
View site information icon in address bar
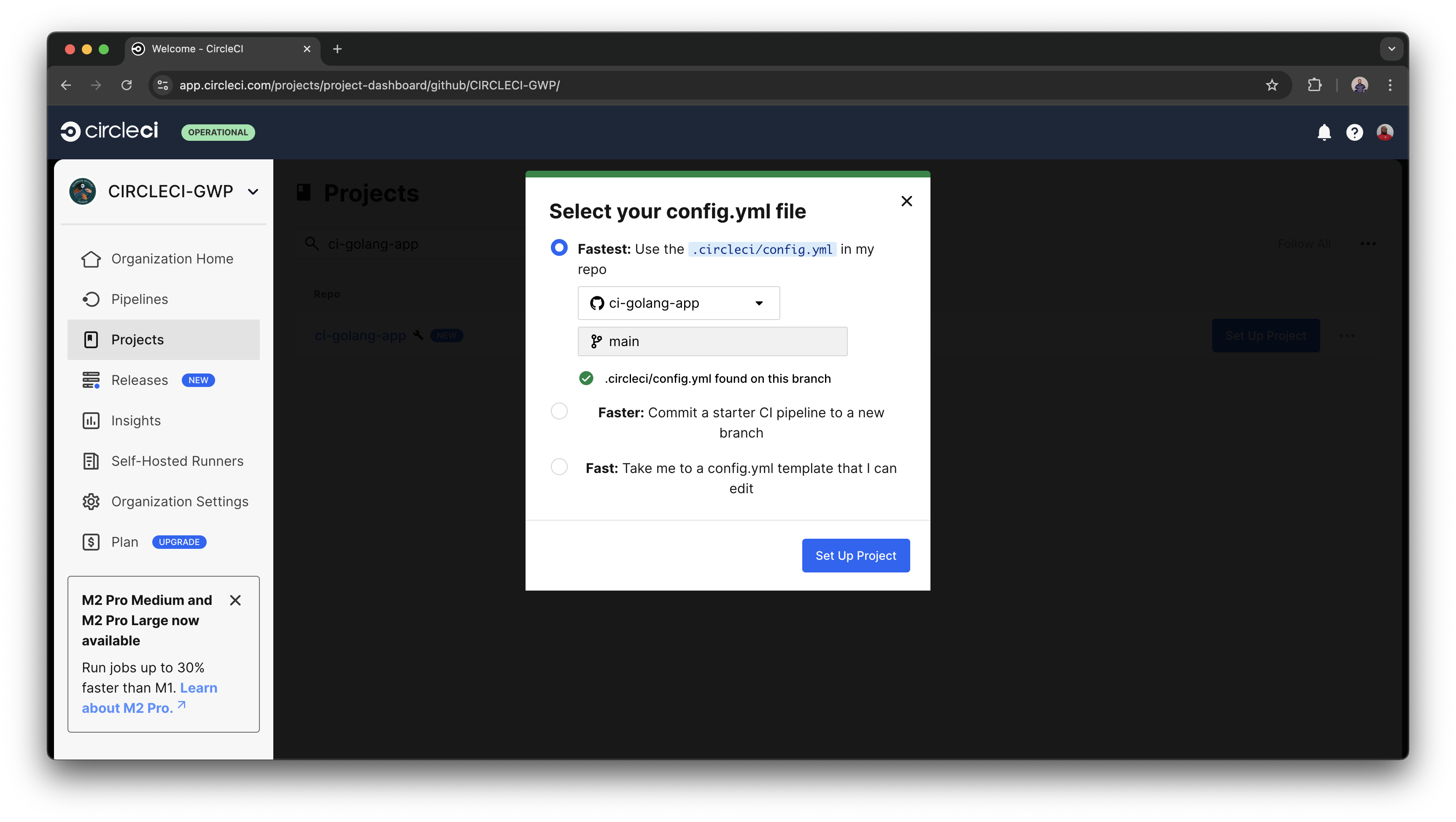[163, 85]
